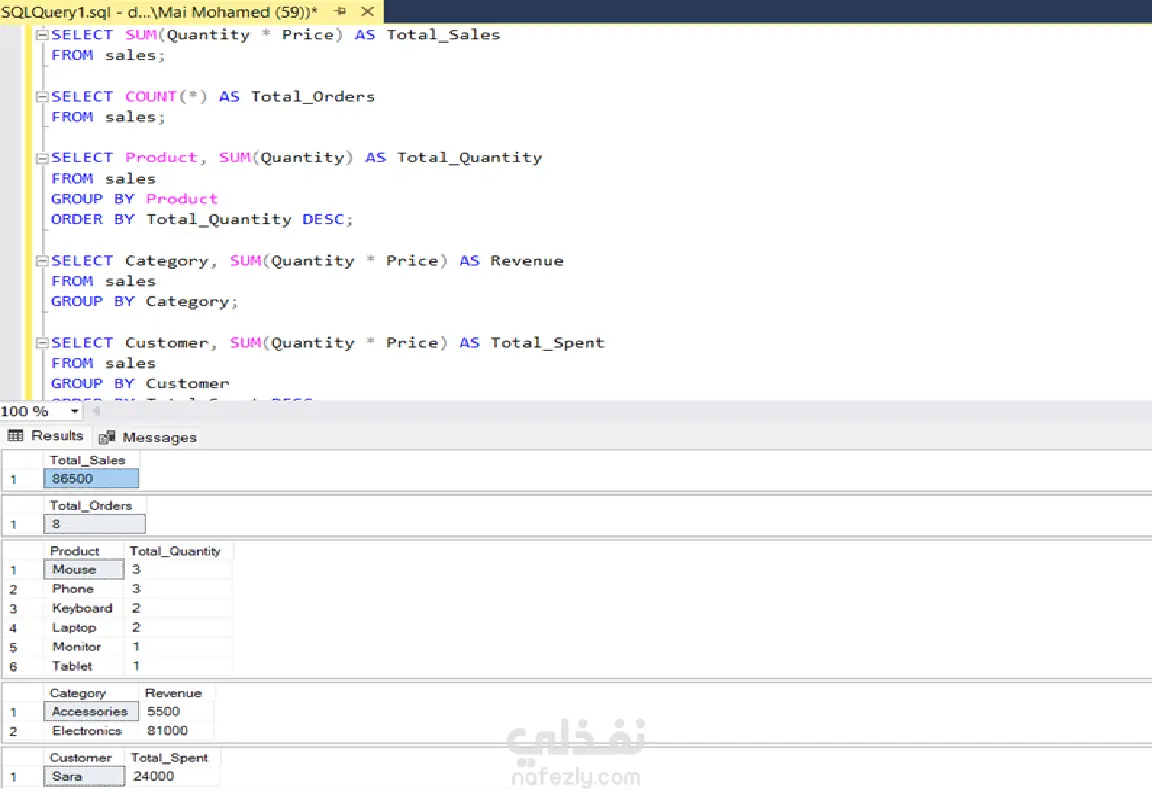Click the horizontal scroll left arrow beside zoom
Viewport: 1152px width, 790px height.
96,412
